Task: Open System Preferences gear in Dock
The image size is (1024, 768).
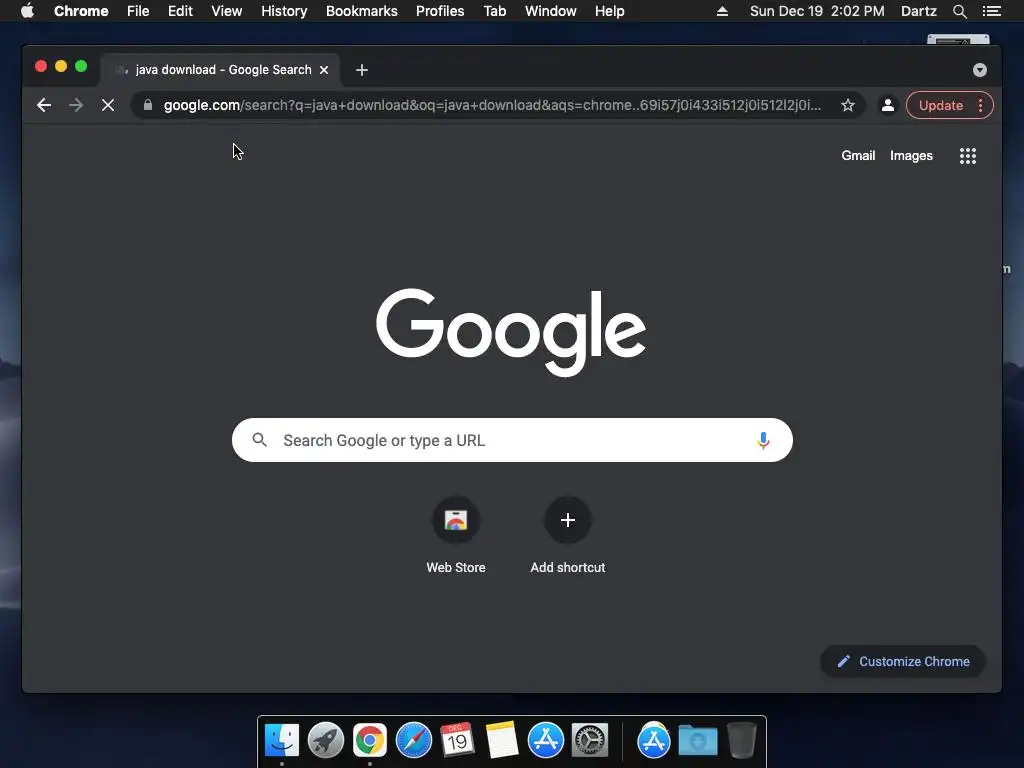Action: 590,740
